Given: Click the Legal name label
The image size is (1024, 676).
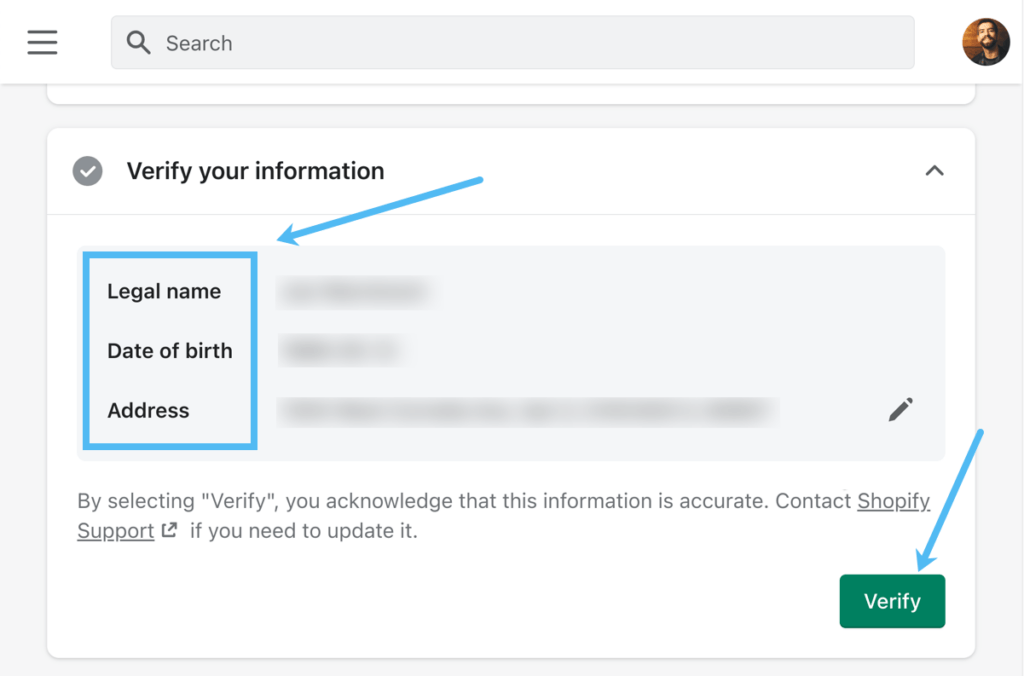Looking at the screenshot, I should [x=164, y=292].
